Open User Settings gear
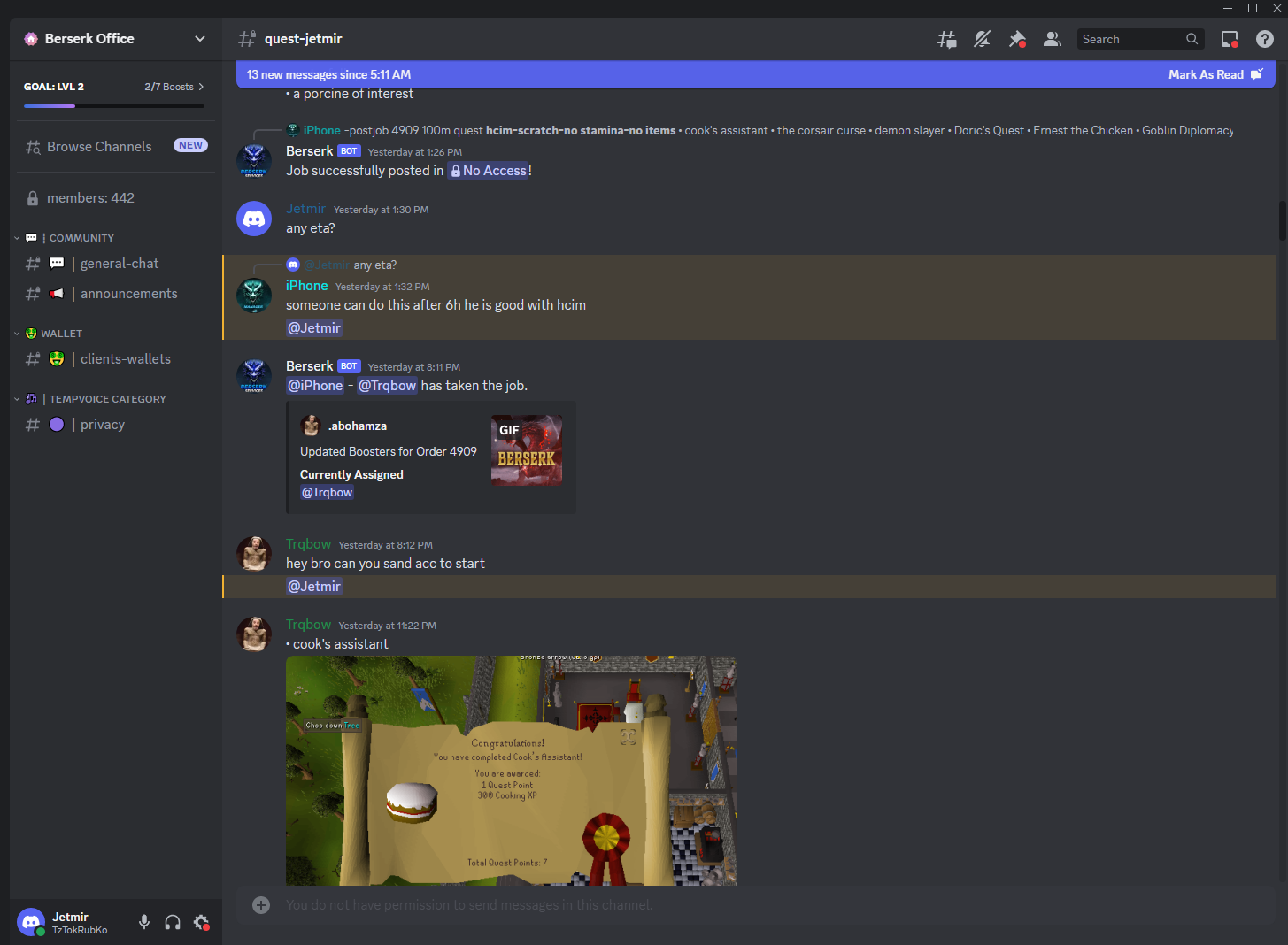The width and height of the screenshot is (1288, 945). pyautogui.click(x=201, y=923)
